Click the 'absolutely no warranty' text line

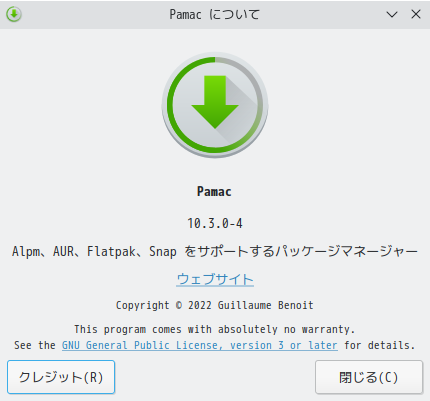(215, 329)
